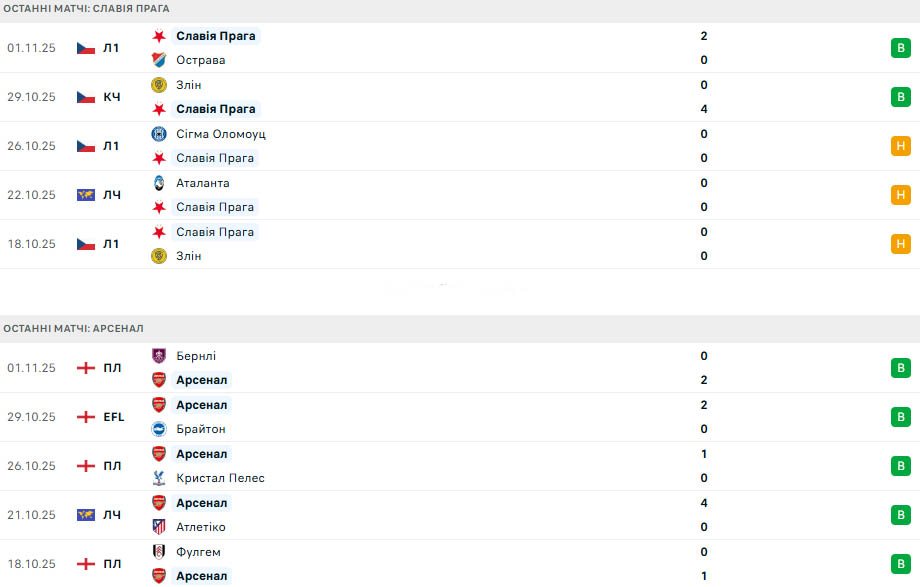Click the ОСТАННІ МАТЧІ: СЛАВІЯ ПРАГА header

[x=86, y=8]
